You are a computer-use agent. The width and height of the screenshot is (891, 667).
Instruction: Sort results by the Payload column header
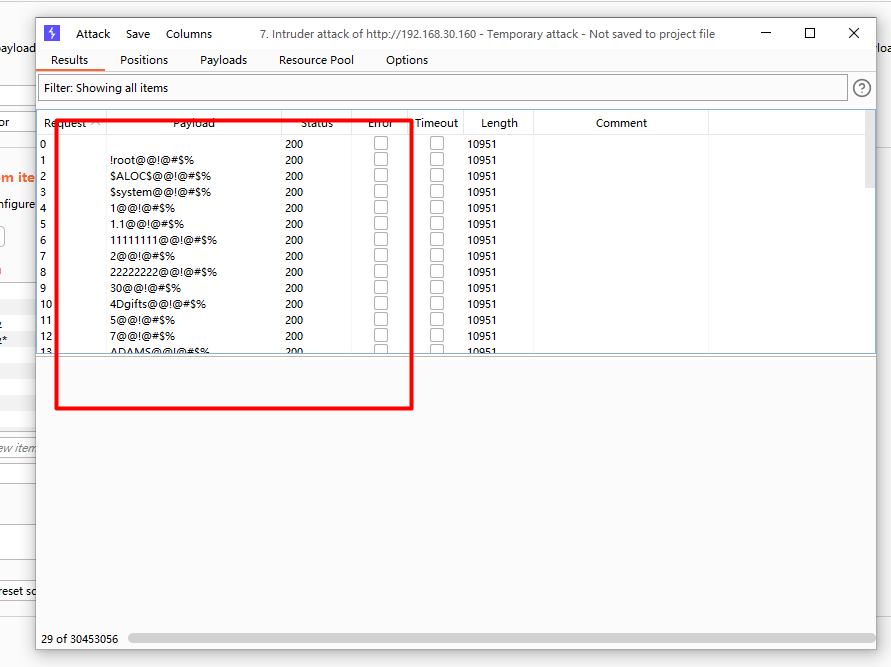(194, 122)
